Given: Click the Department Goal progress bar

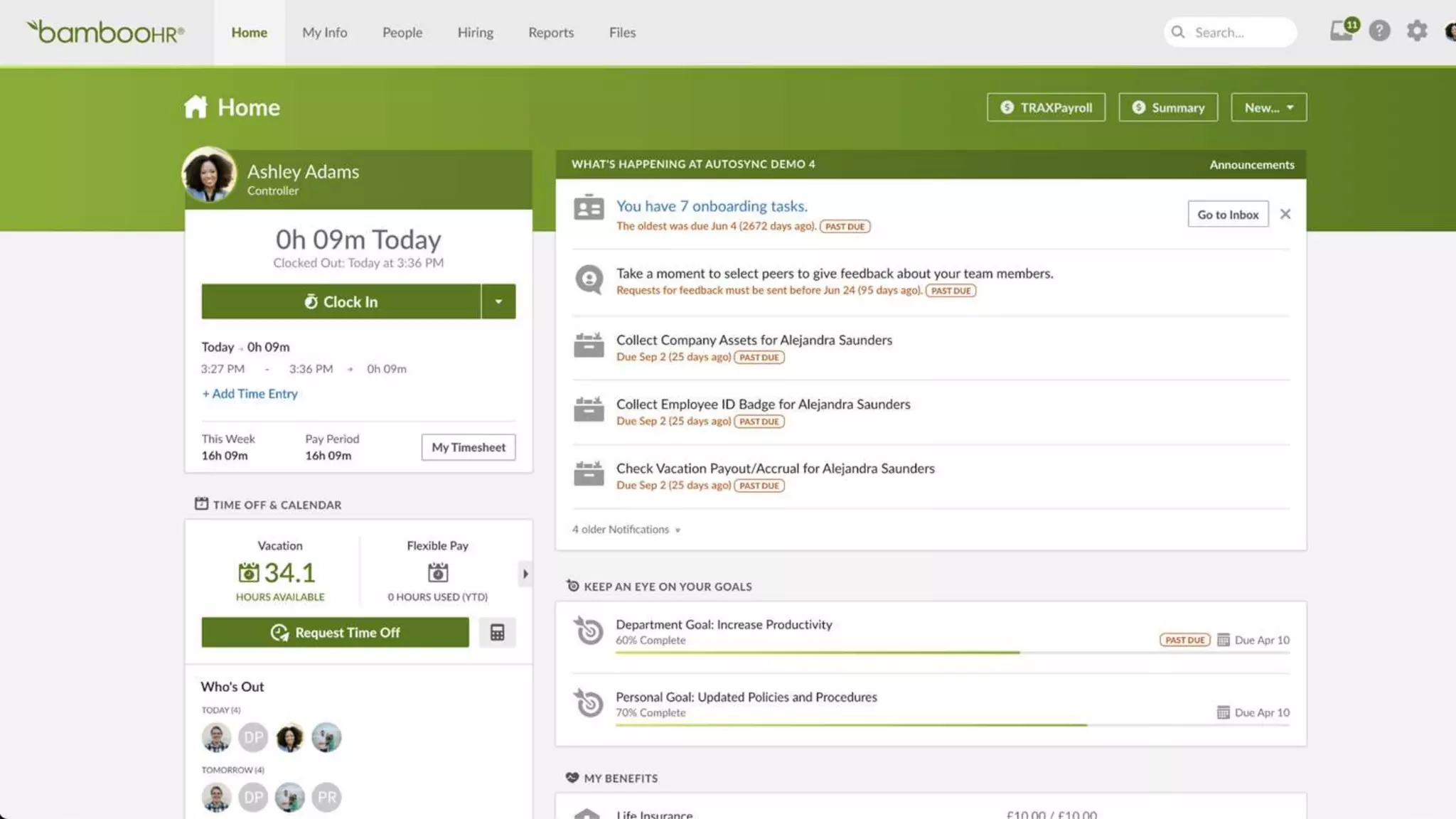Looking at the screenshot, I should [818, 652].
